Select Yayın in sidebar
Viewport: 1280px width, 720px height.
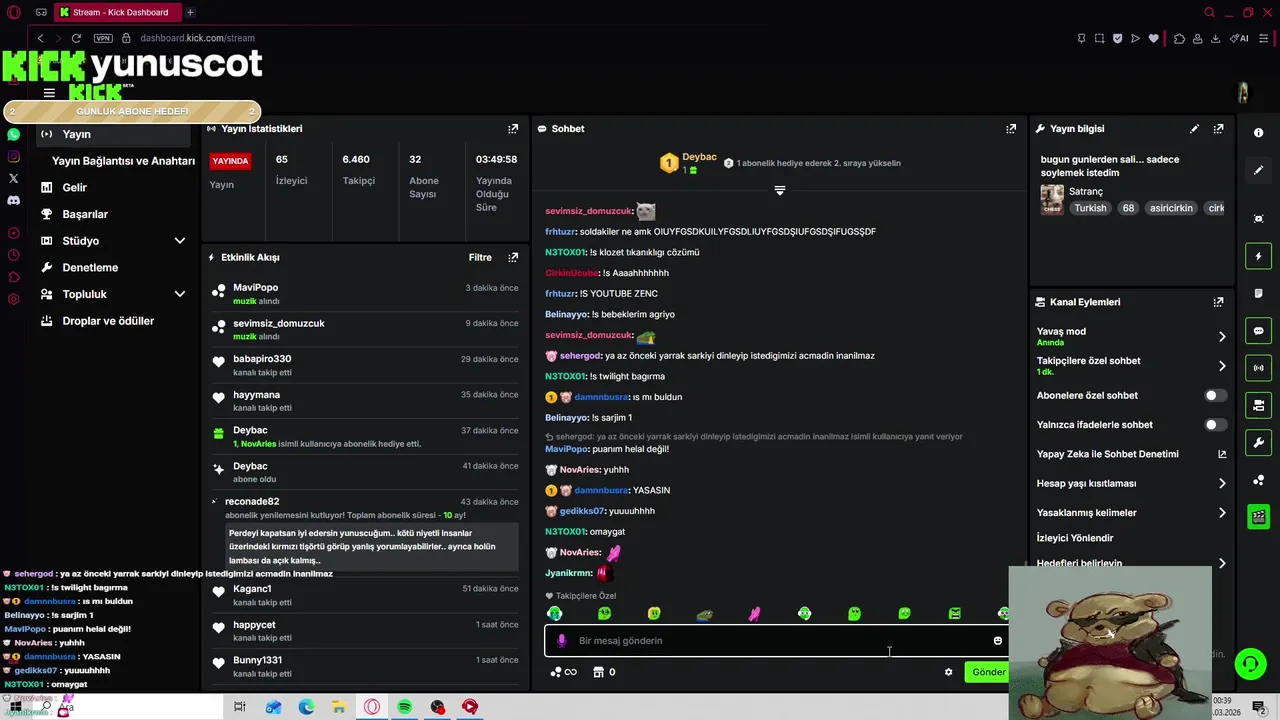[113, 134]
